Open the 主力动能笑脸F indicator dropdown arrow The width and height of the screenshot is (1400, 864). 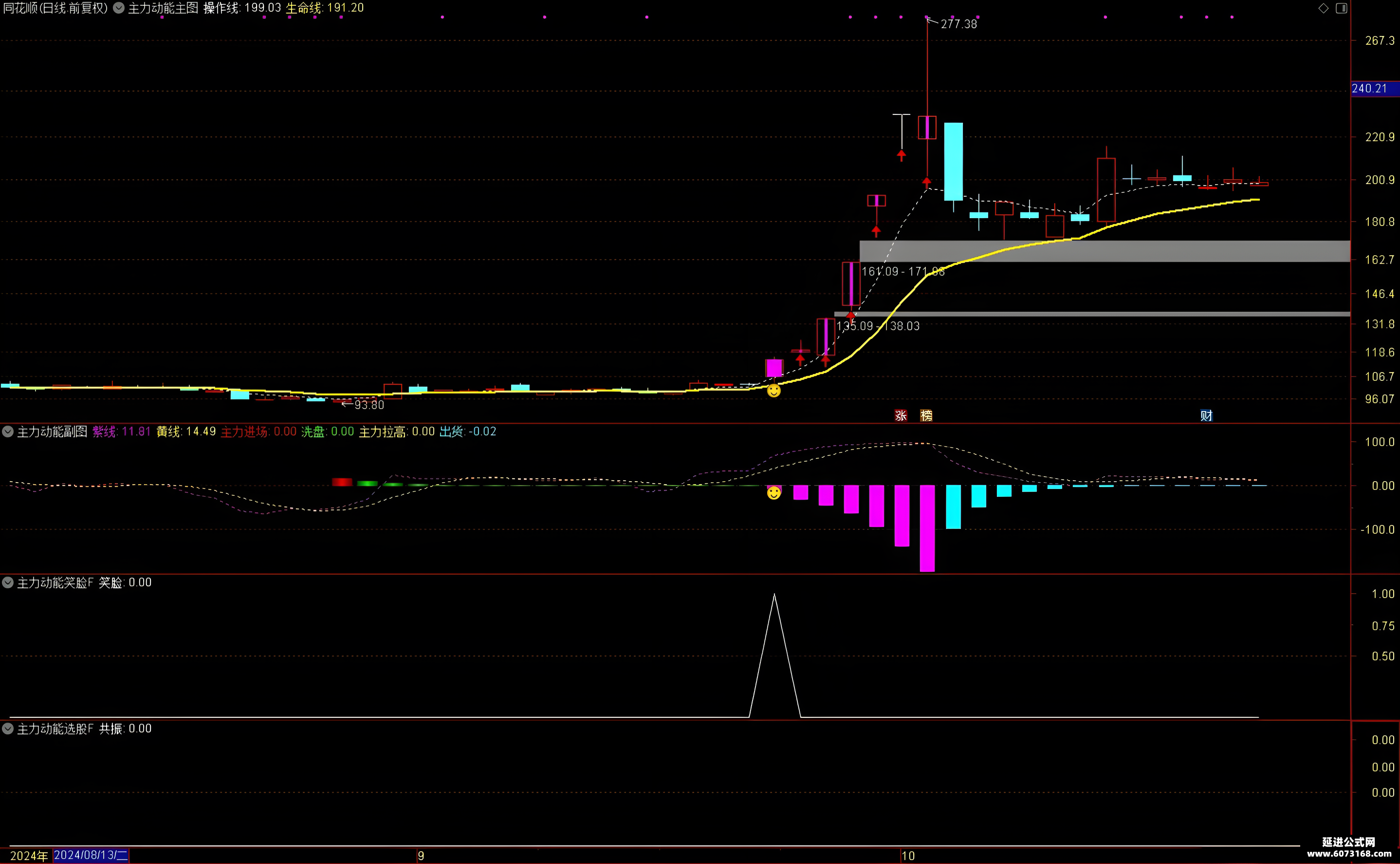pyautogui.click(x=8, y=583)
